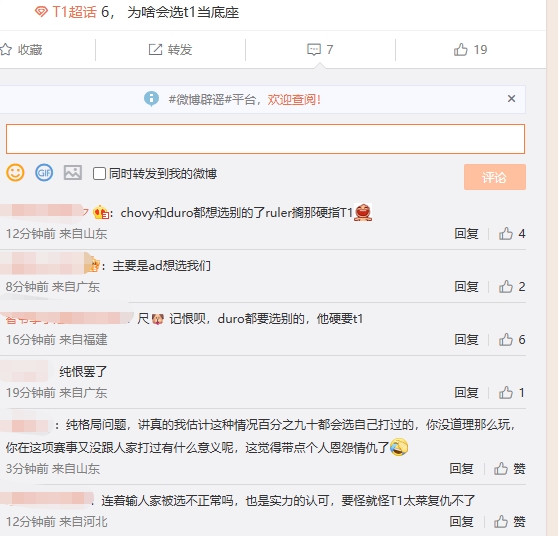Like the post with 19 likes

[x=470, y=49]
